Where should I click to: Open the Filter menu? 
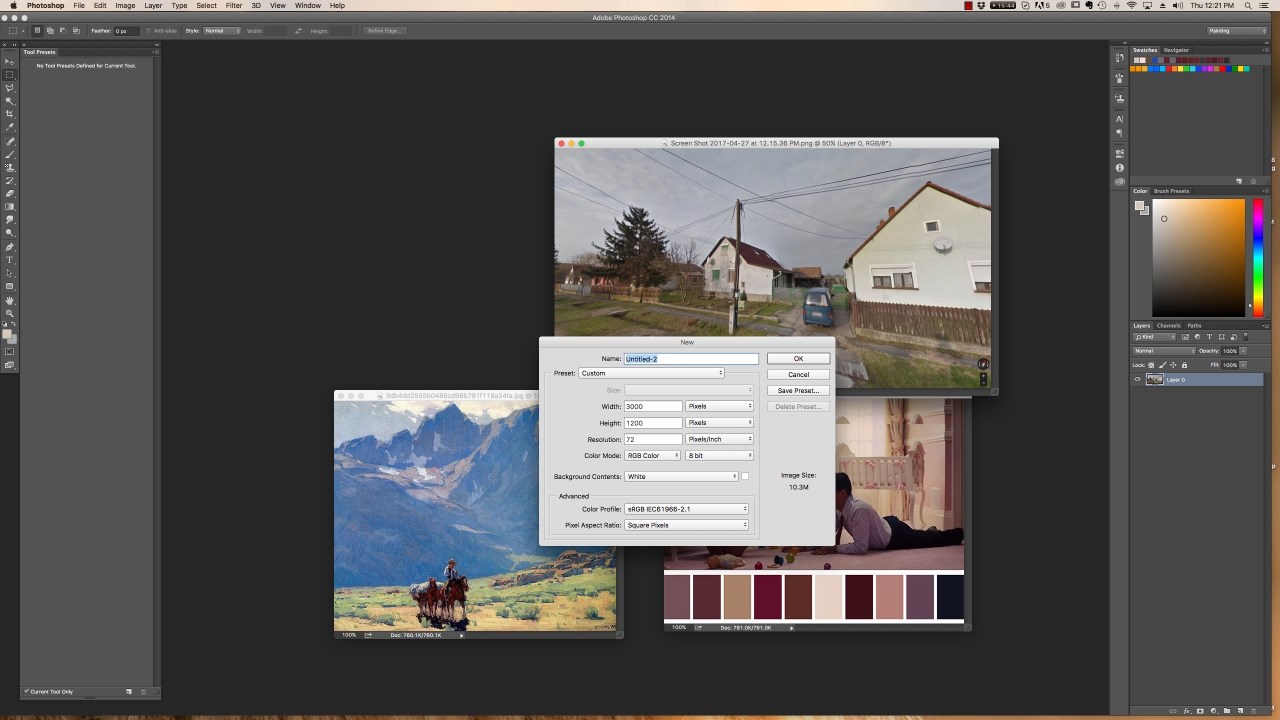tap(233, 5)
